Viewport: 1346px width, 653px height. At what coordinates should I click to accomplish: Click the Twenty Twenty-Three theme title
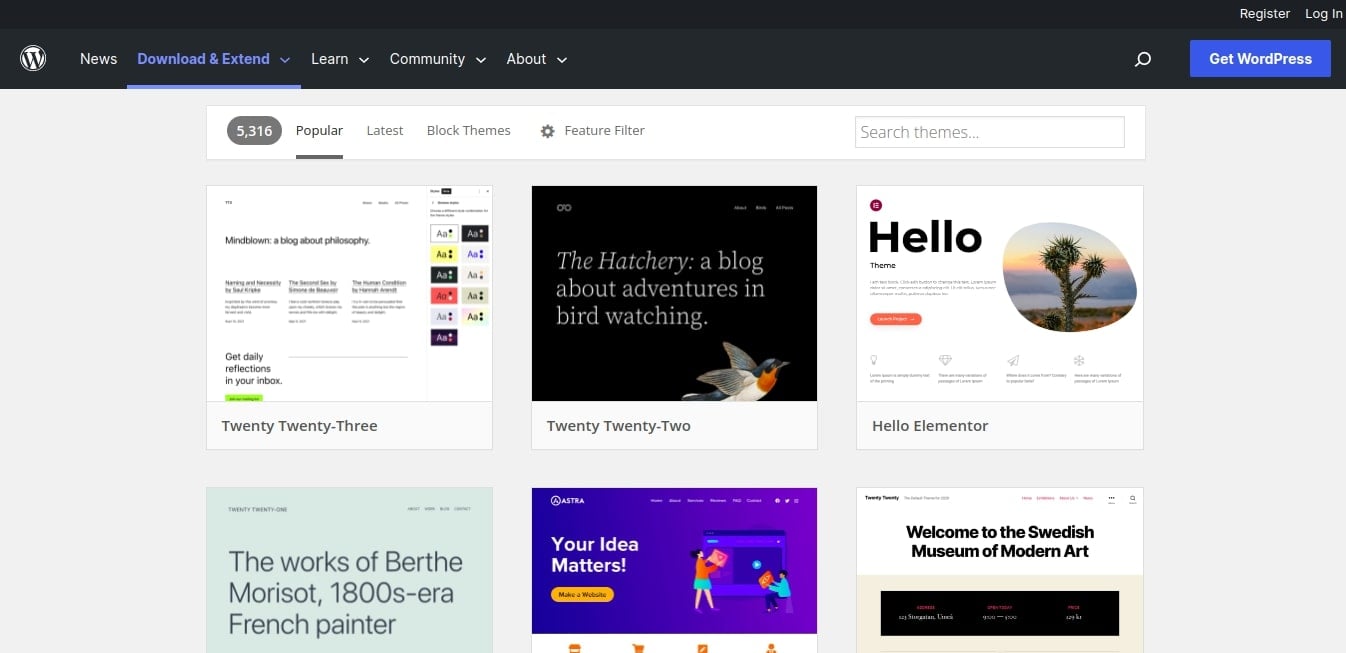click(x=300, y=426)
